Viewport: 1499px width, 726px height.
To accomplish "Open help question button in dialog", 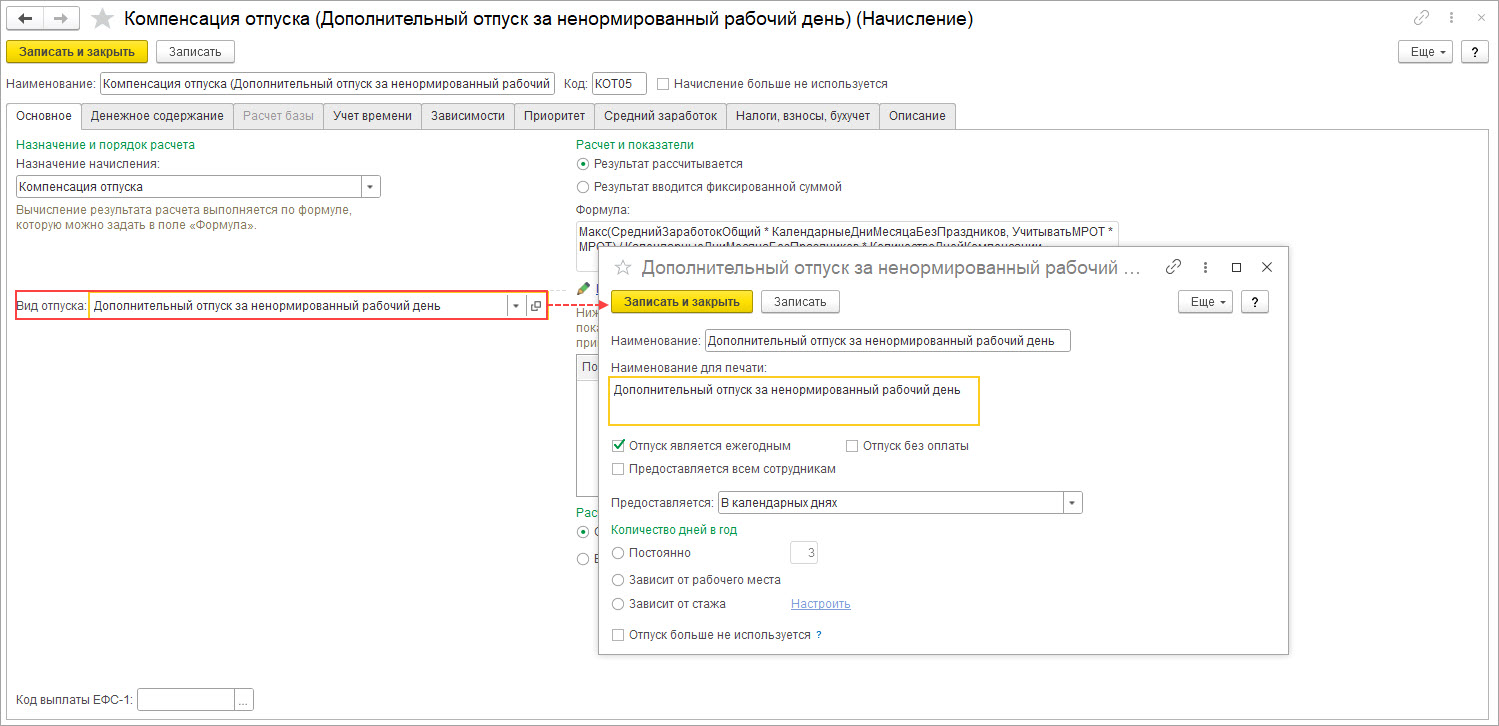I will pyautogui.click(x=1255, y=301).
